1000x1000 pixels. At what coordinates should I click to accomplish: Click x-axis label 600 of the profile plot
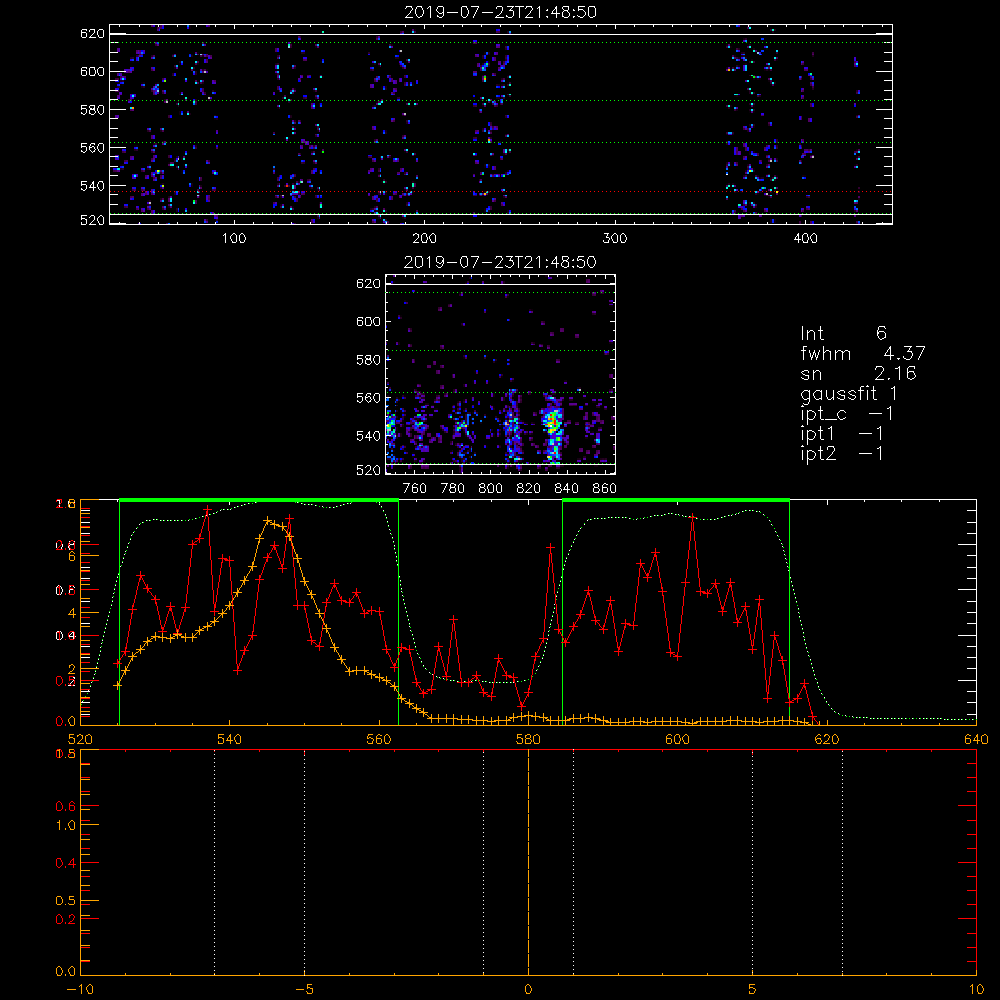677,740
